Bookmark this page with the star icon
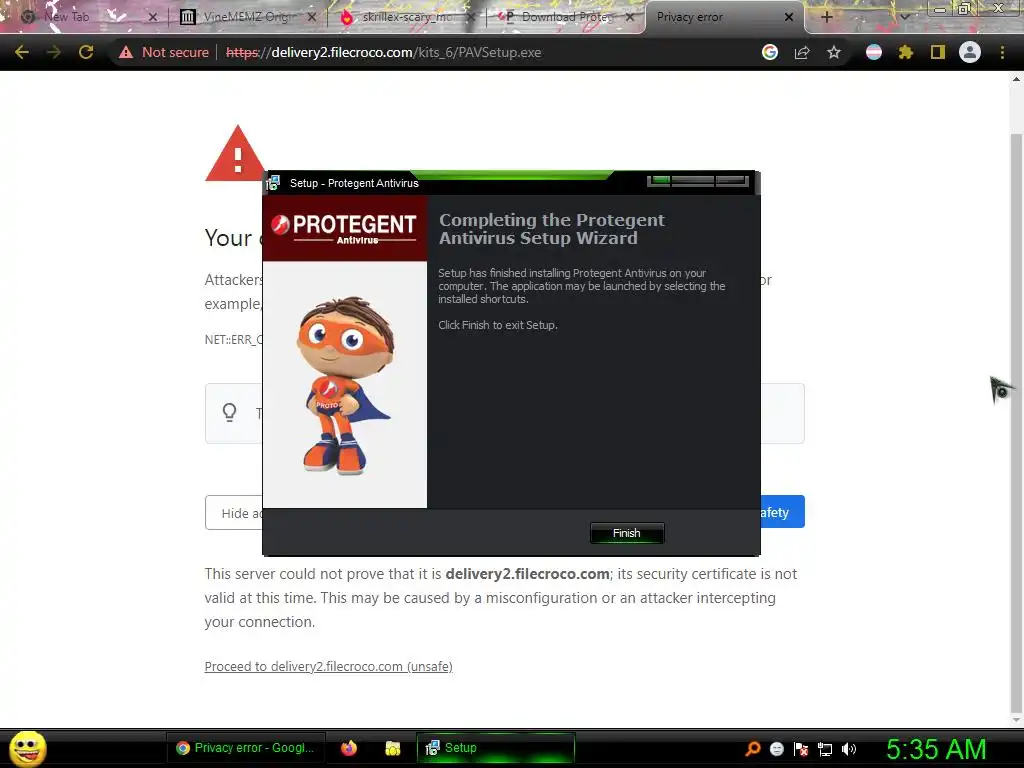This screenshot has height=768, width=1024. [x=833, y=52]
